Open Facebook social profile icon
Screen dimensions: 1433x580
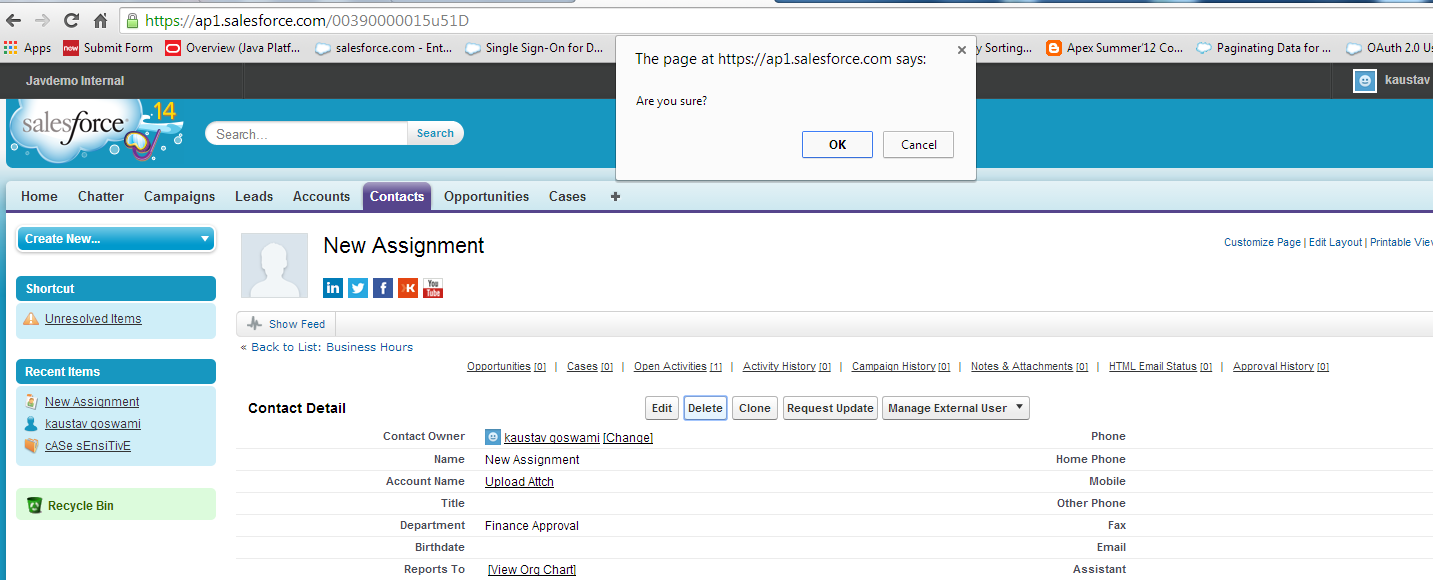coord(383,288)
